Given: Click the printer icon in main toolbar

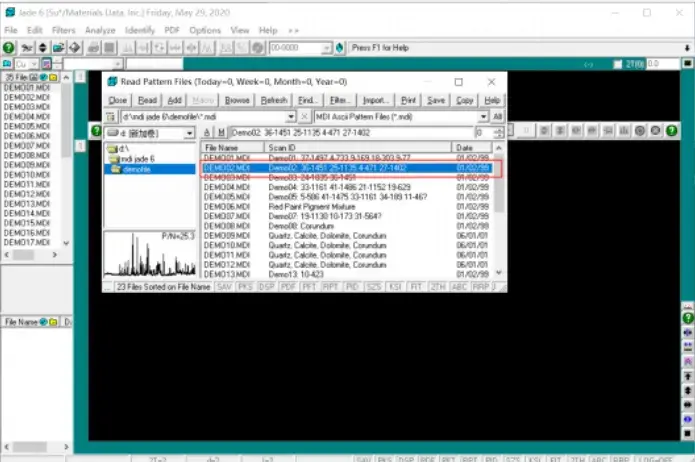Looking at the screenshot, I should click(x=94, y=47).
